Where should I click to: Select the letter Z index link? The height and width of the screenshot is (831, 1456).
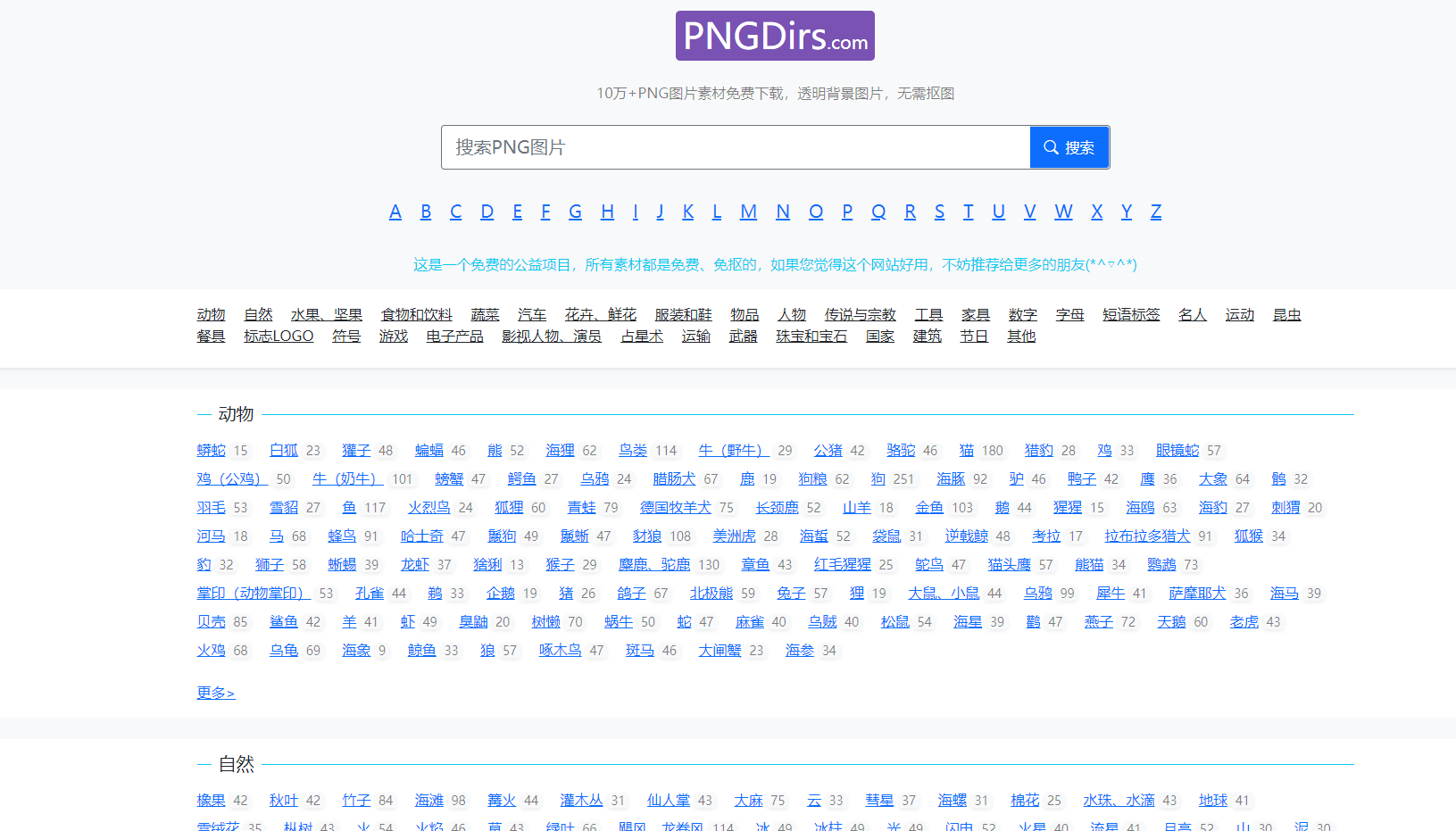[1155, 212]
